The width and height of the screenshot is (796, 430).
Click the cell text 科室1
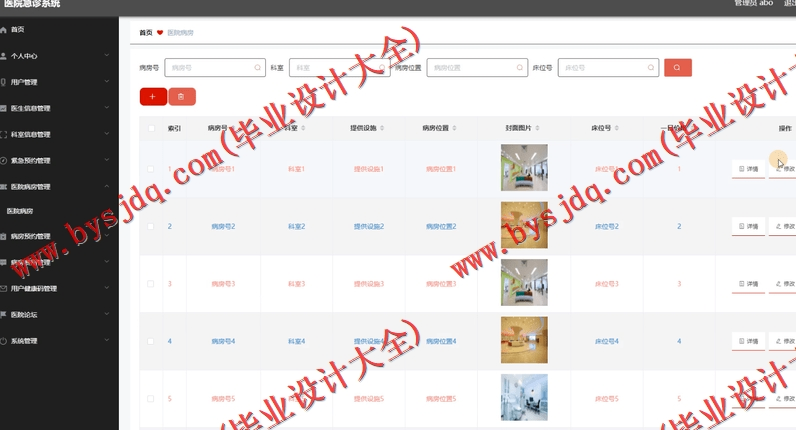click(296, 169)
